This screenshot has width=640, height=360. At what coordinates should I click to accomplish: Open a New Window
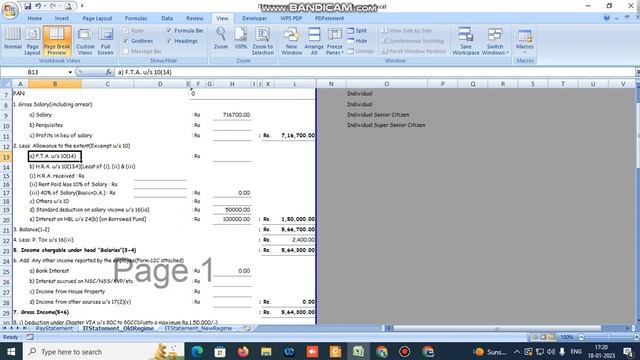coord(291,41)
